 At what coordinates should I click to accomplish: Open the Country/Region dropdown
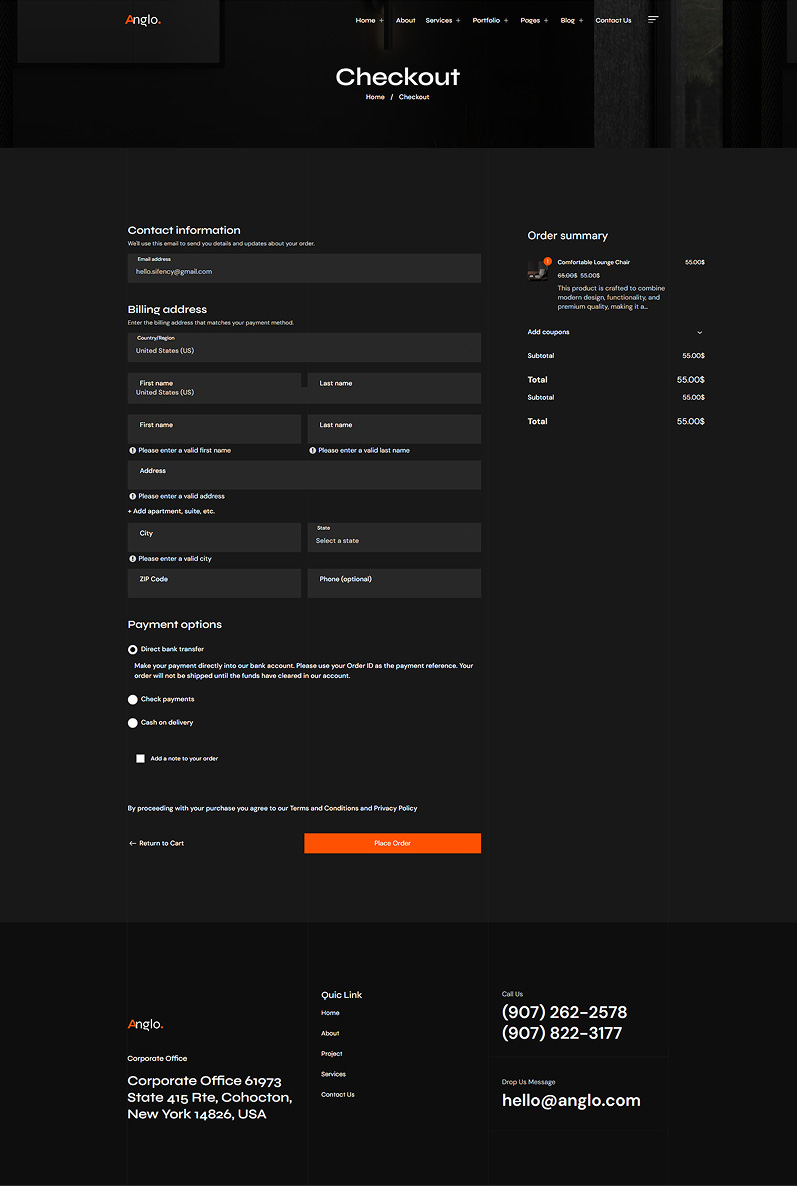point(304,347)
